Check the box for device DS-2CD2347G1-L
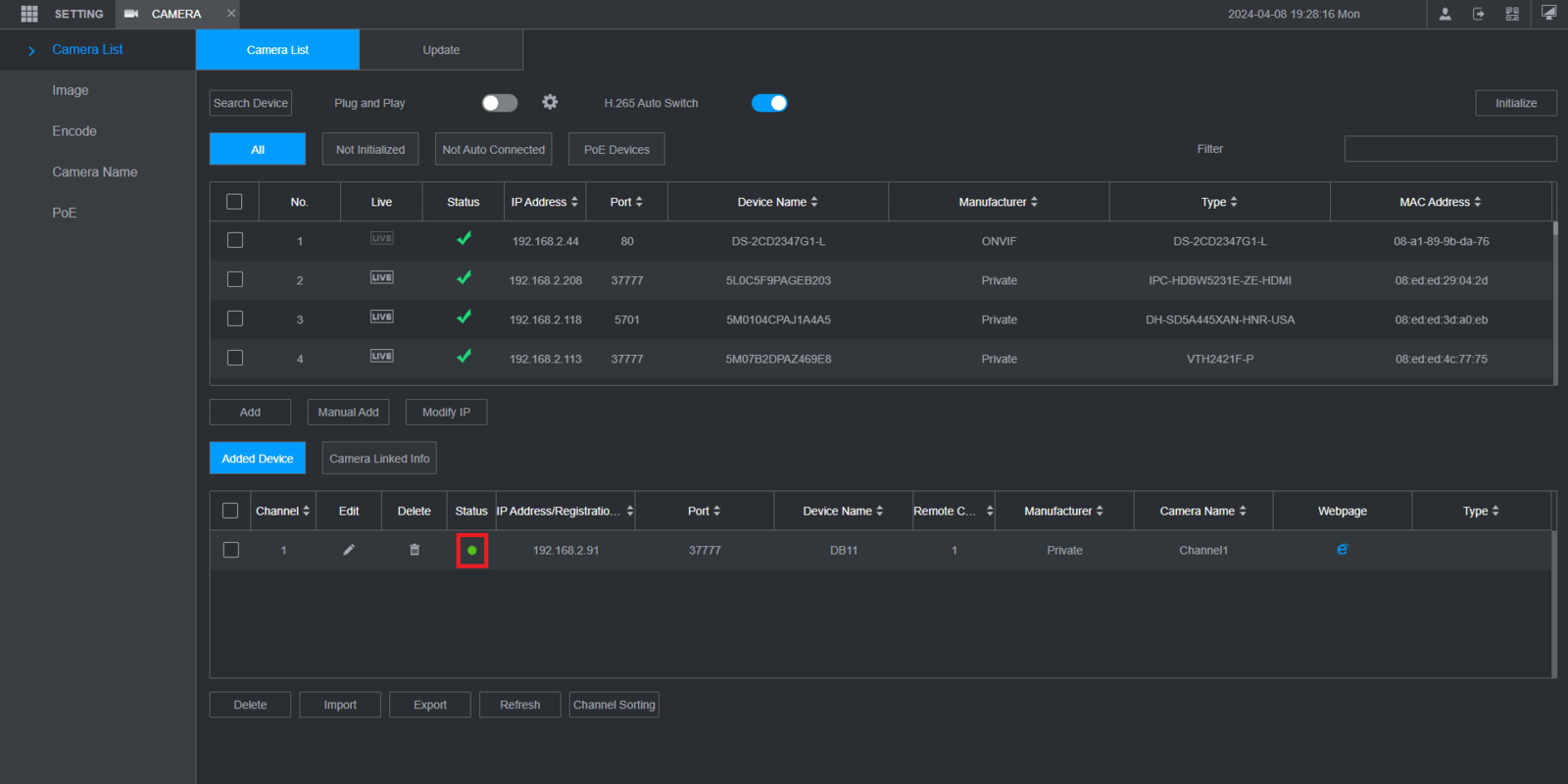 tap(235, 240)
